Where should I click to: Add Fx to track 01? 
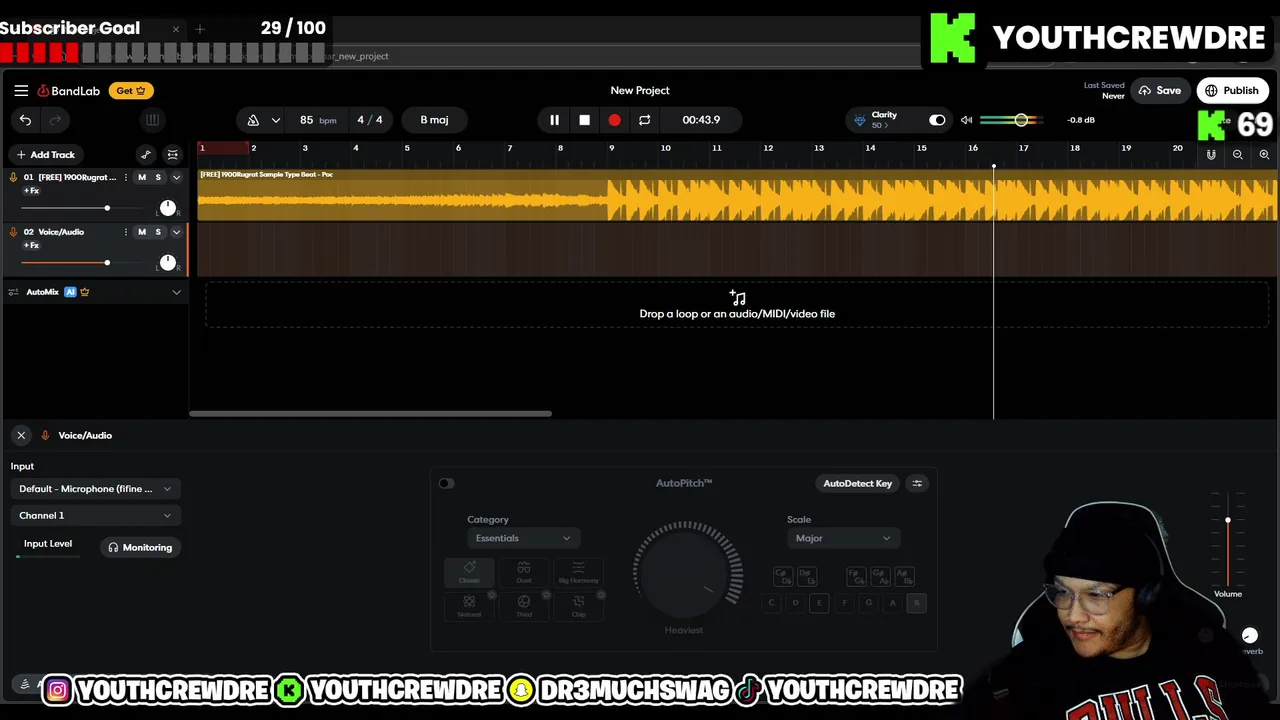[x=31, y=191]
